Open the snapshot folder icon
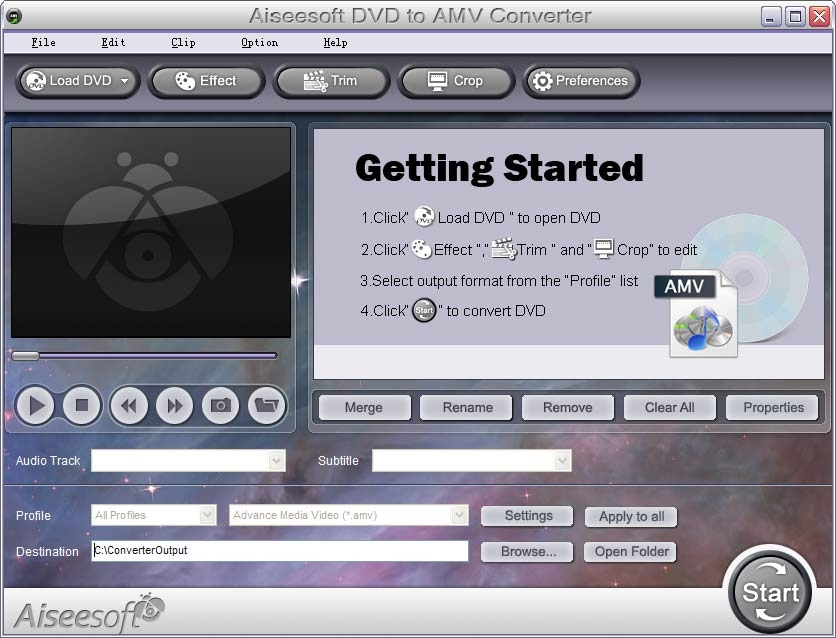This screenshot has height=638, width=836. click(x=267, y=406)
